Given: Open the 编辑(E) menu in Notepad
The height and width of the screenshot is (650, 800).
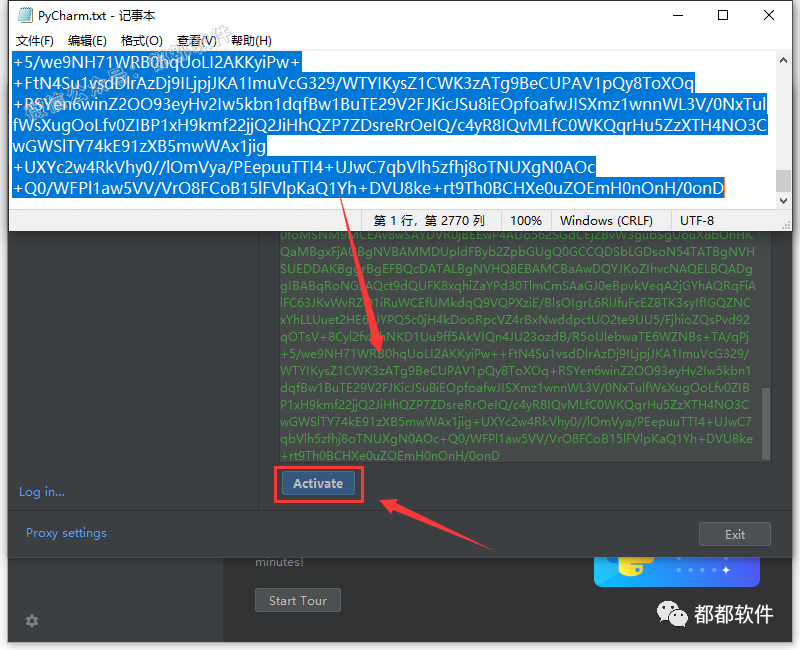Looking at the screenshot, I should [x=87, y=40].
